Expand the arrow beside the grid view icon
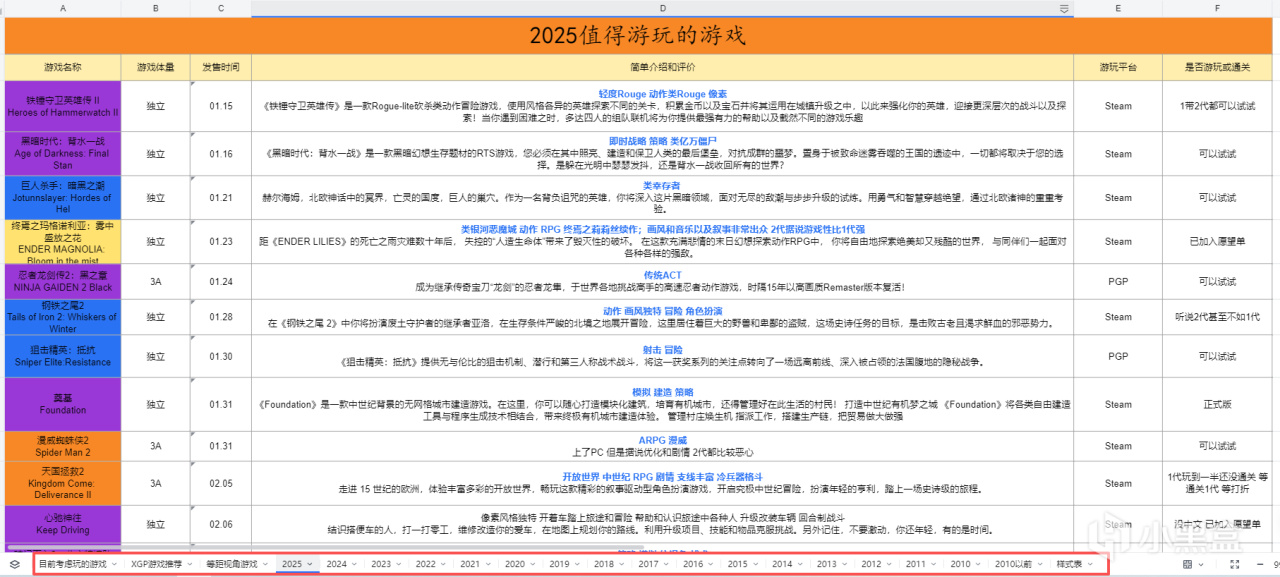 tap(1199, 564)
